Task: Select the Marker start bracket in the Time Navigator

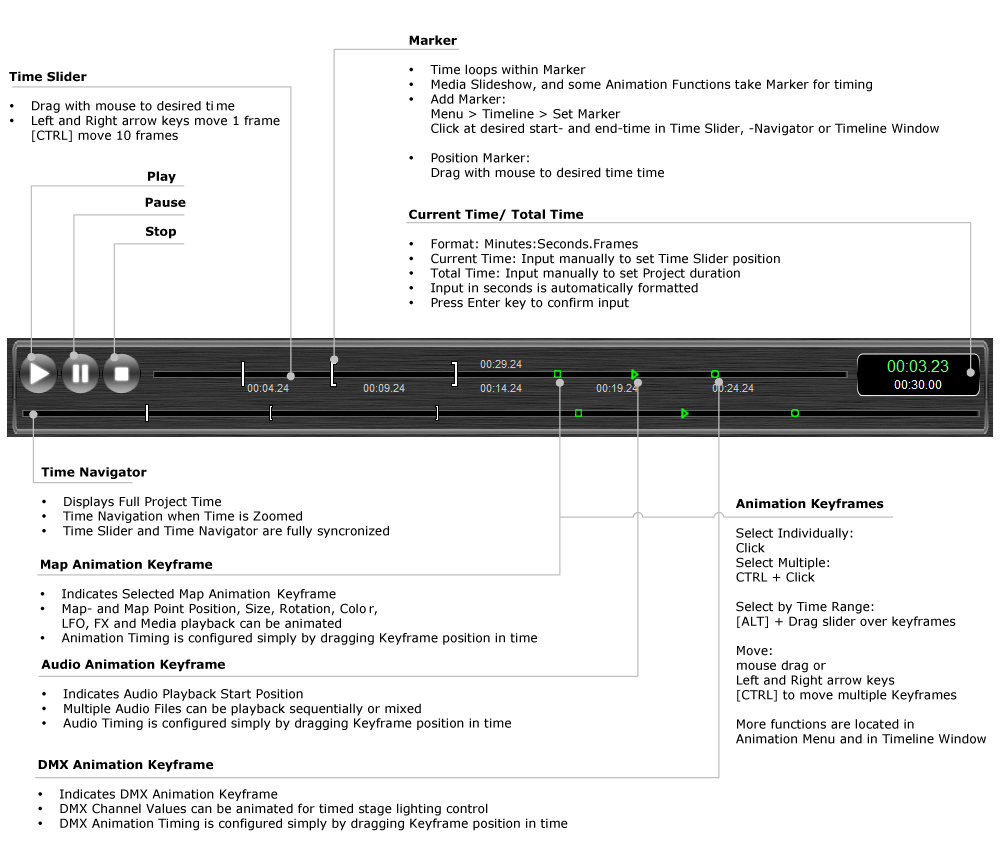Action: [x=271, y=413]
